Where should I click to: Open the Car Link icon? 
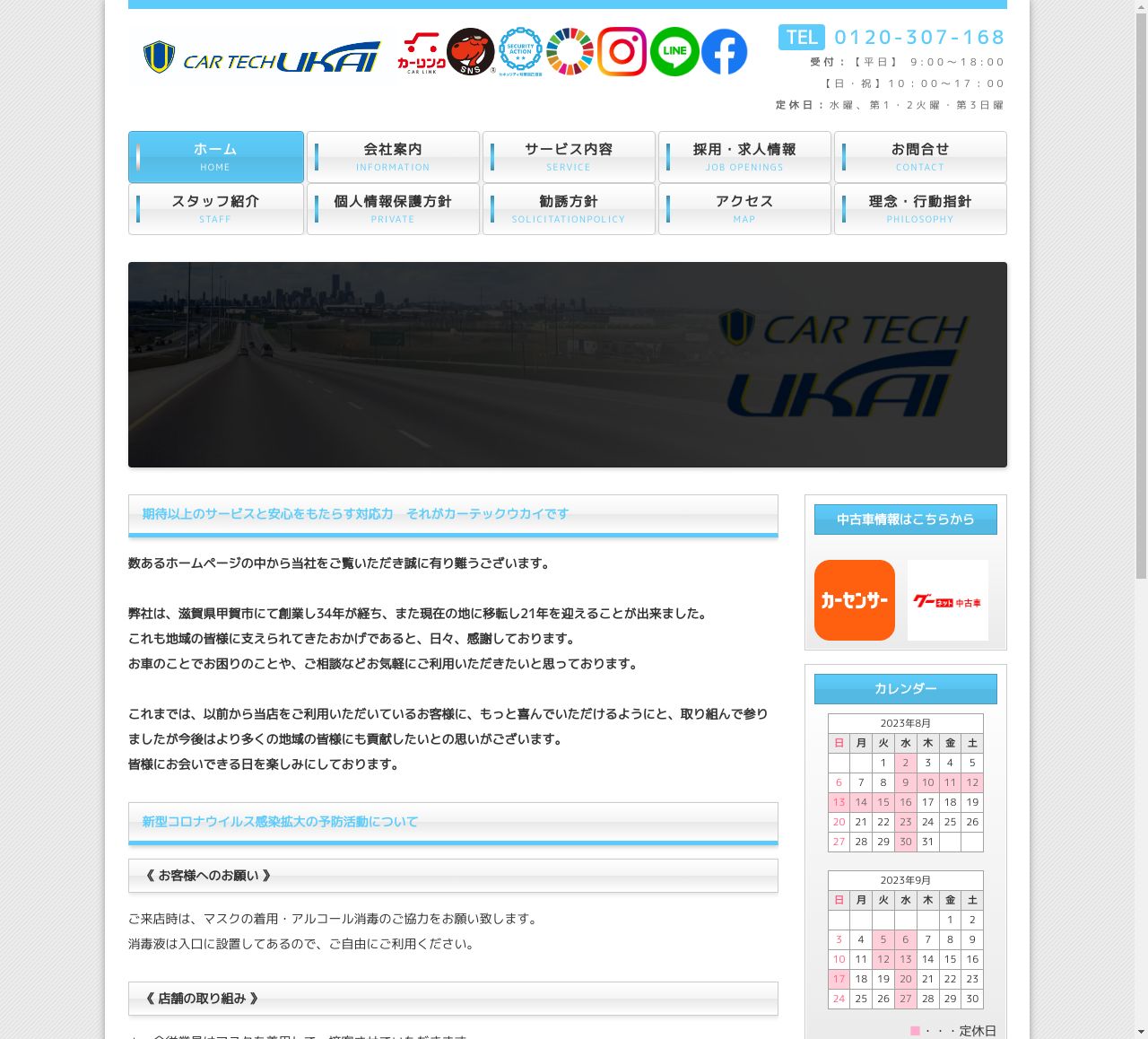[421, 53]
